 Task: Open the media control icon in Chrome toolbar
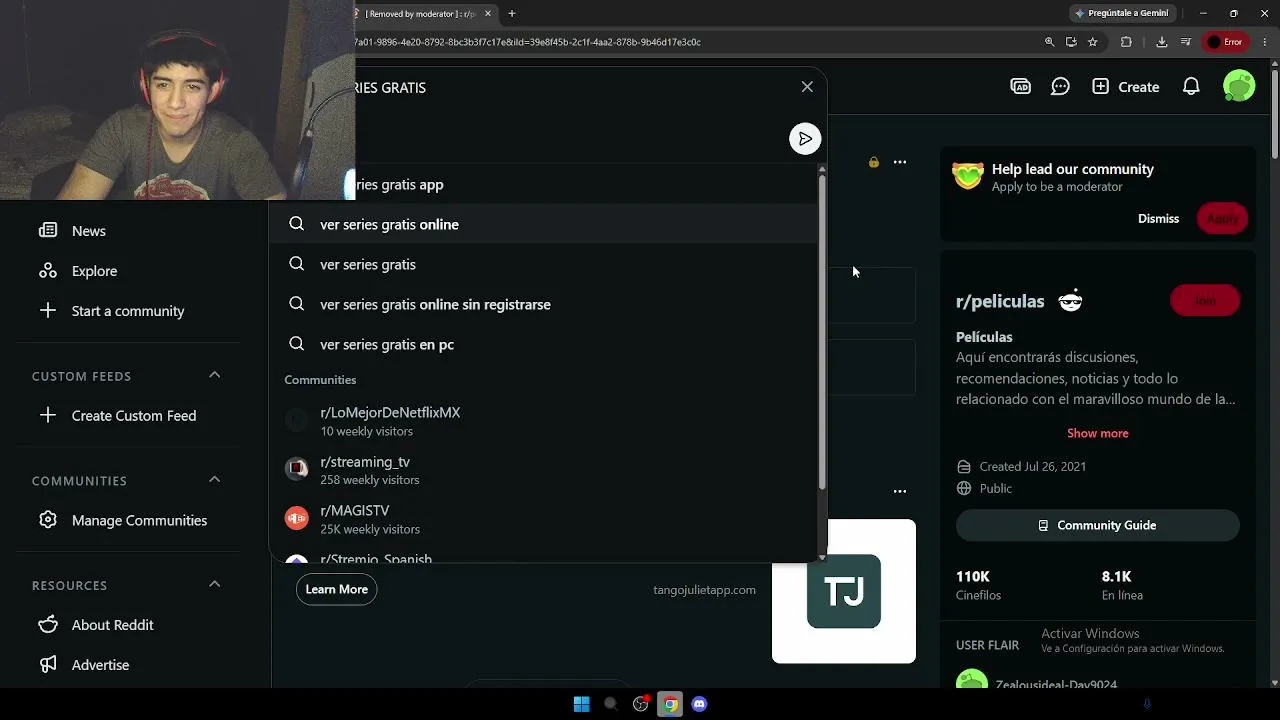1186,42
